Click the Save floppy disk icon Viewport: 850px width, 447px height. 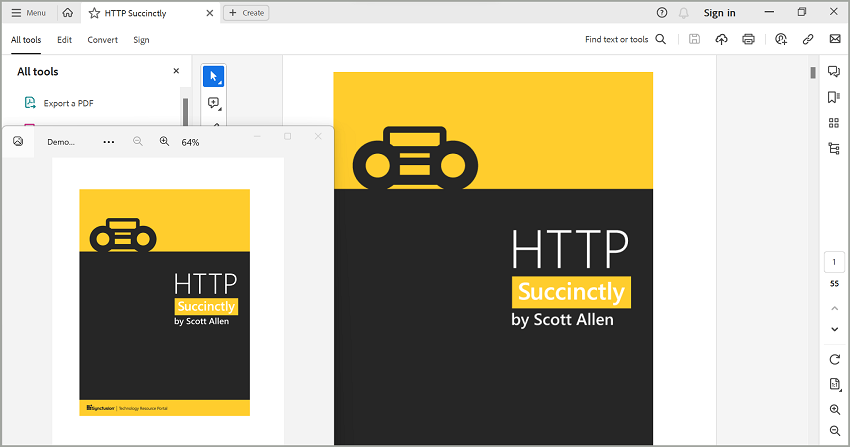click(694, 39)
